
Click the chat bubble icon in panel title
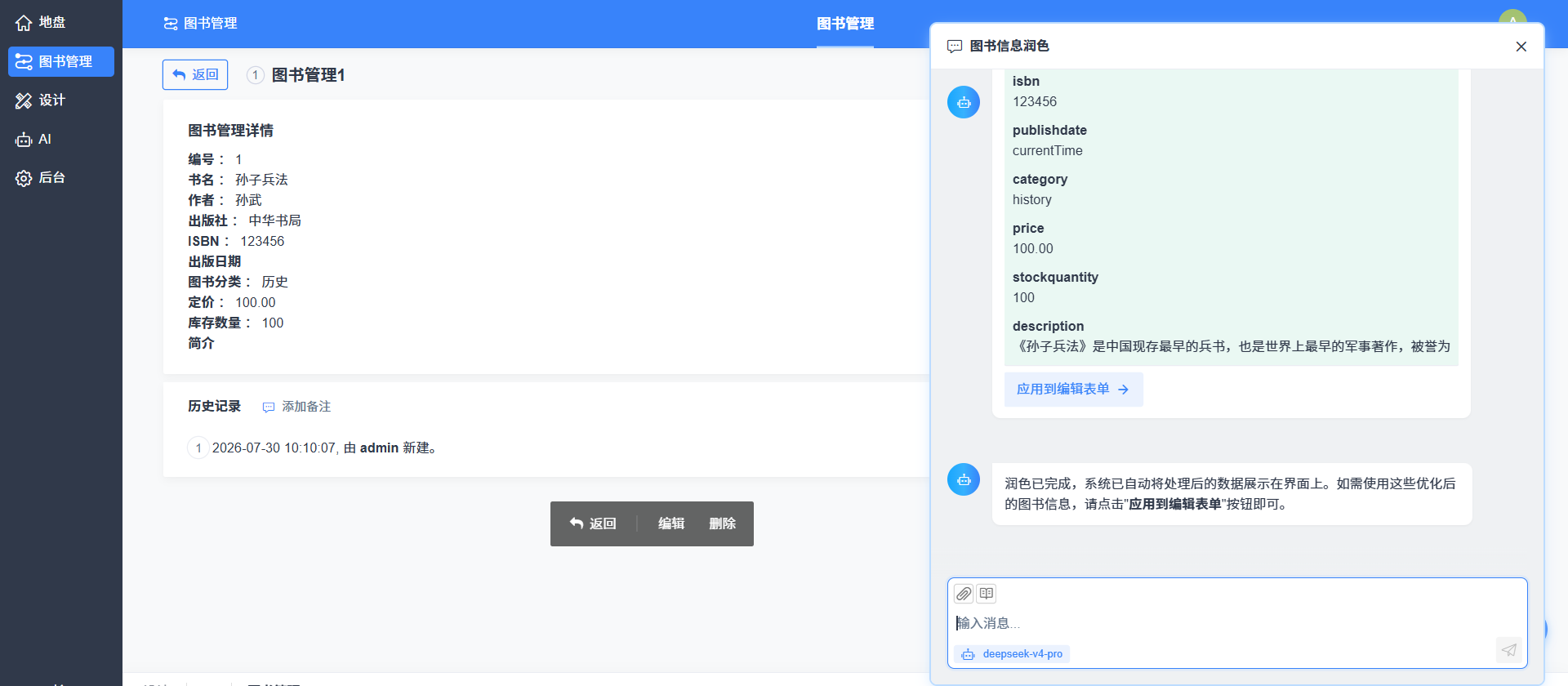pos(955,47)
